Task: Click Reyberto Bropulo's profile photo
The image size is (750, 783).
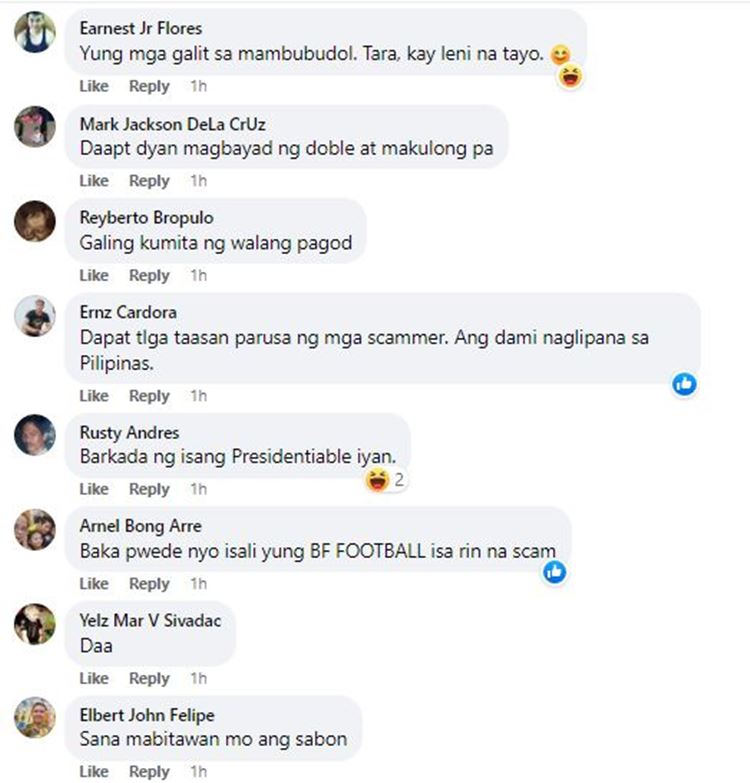Action: point(35,221)
